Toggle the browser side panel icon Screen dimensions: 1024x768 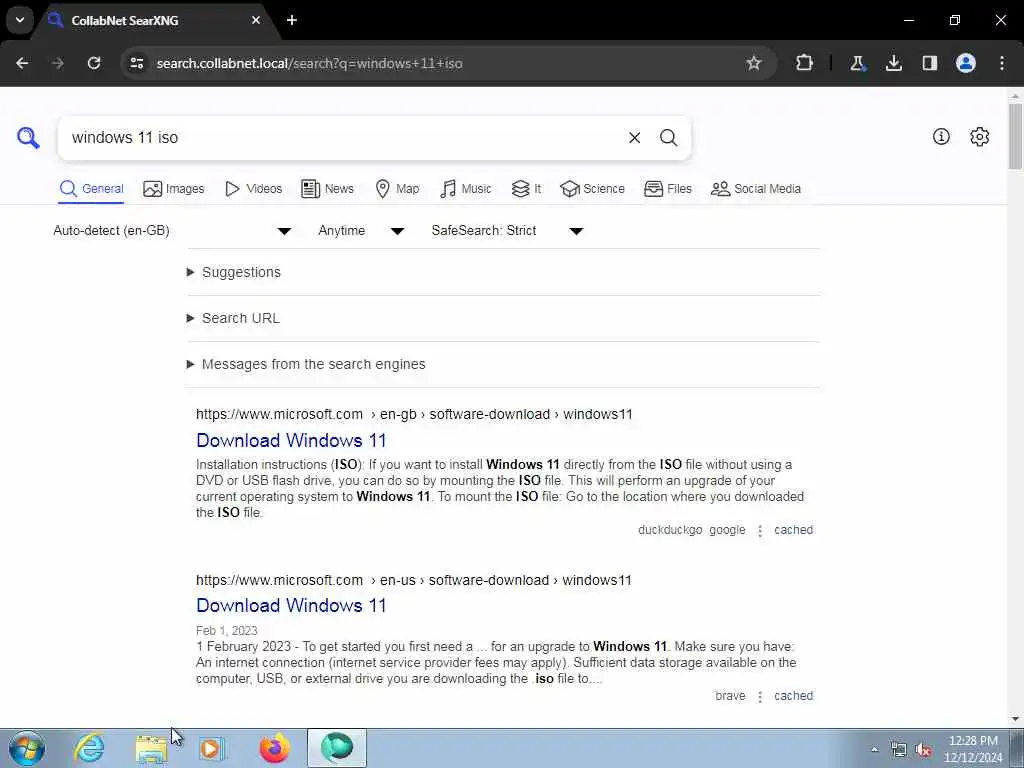click(930, 63)
